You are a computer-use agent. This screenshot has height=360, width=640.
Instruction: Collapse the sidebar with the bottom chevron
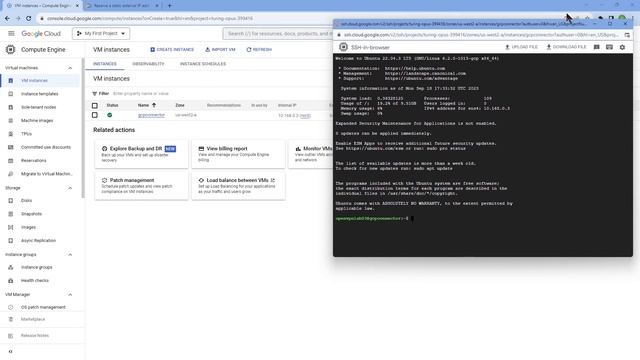click(11, 351)
